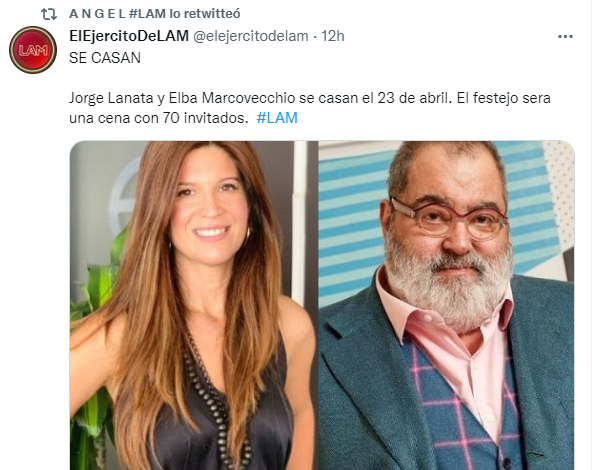596x470 pixels.
Task: Click the #LAM text in retweeted line
Action: tap(147, 14)
